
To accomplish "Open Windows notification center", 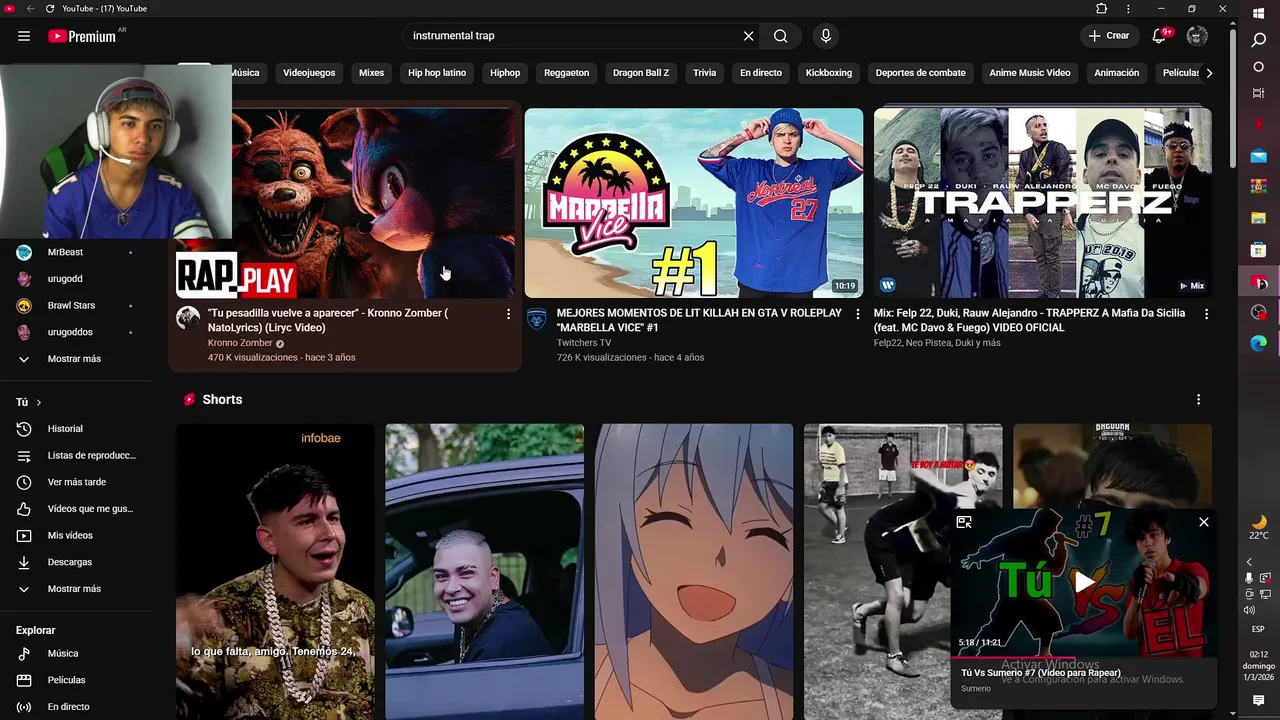I will click(x=1259, y=701).
